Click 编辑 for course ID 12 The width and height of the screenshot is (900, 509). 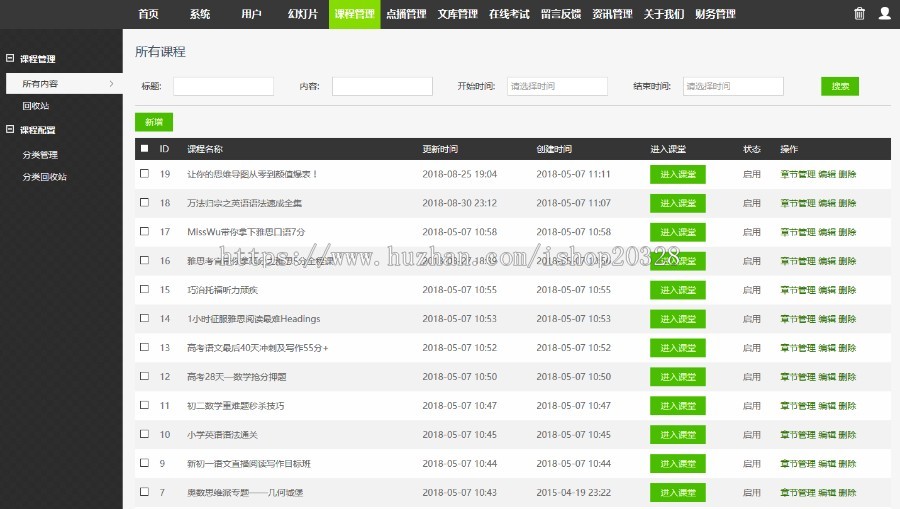point(827,376)
